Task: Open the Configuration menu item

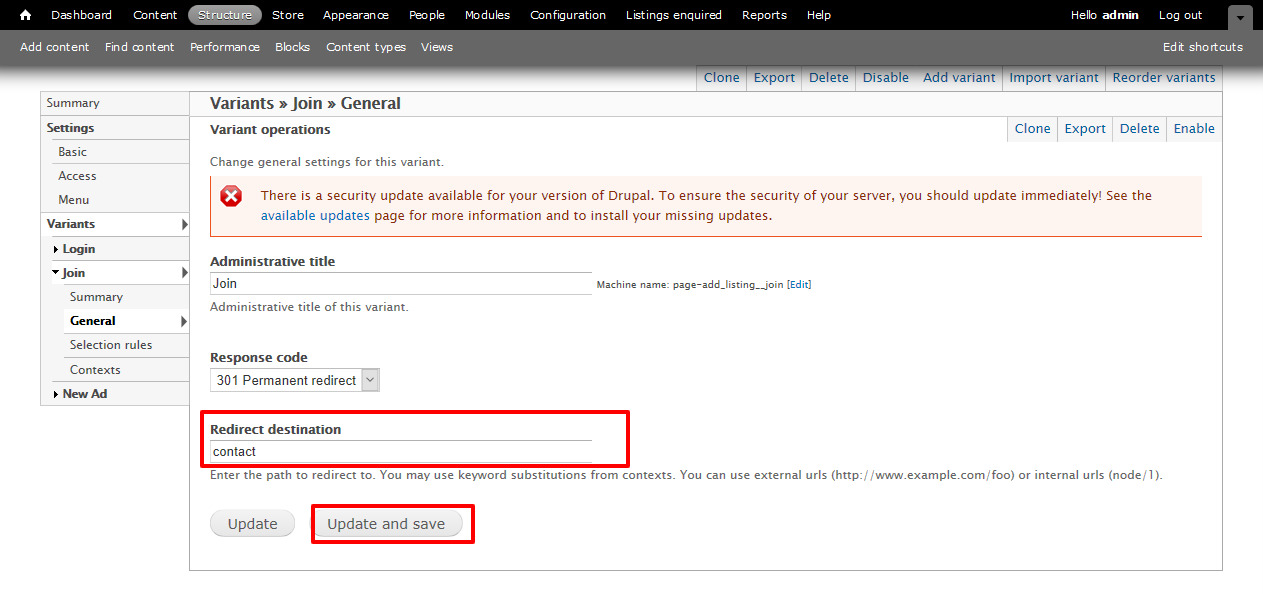Action: click(x=567, y=15)
